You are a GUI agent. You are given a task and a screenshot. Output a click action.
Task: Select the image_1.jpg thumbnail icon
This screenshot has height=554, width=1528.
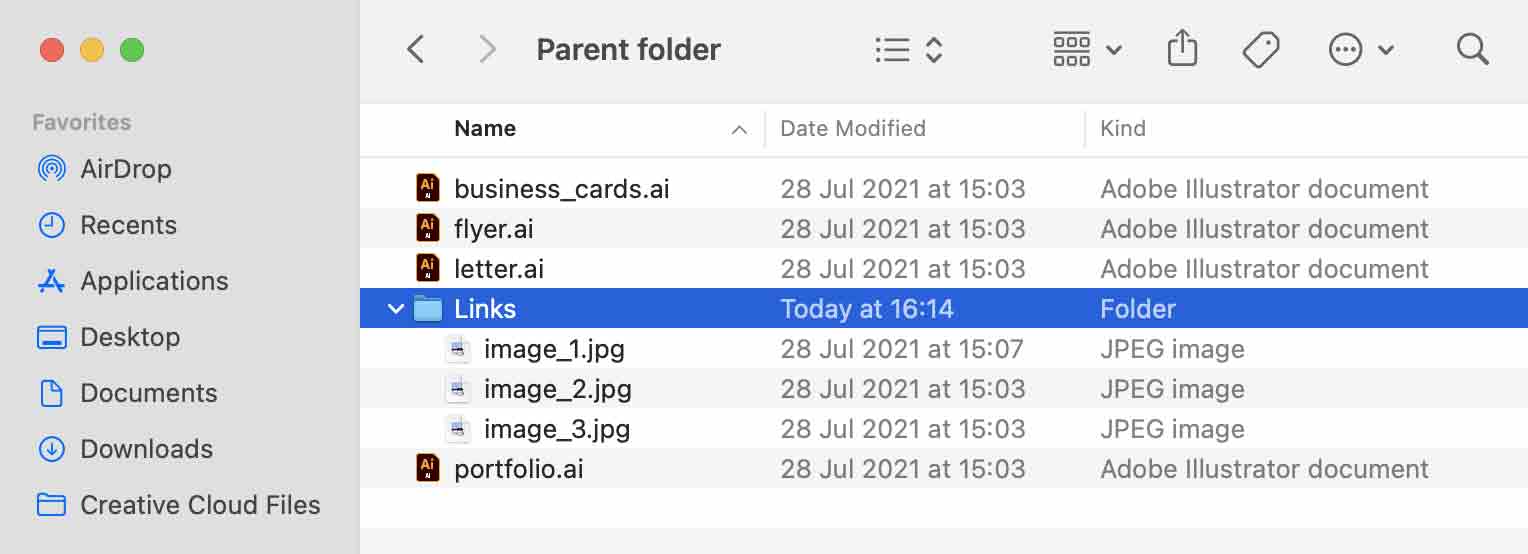coord(458,349)
